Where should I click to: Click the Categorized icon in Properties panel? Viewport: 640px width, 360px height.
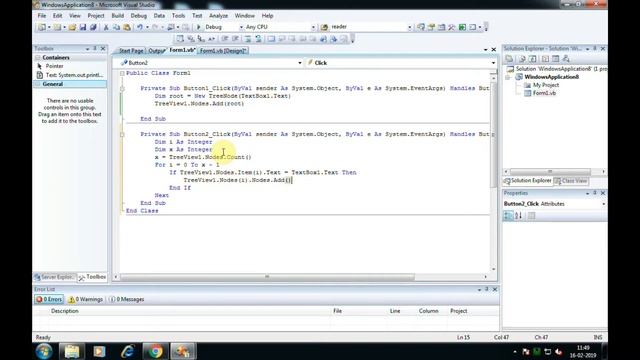508,216
